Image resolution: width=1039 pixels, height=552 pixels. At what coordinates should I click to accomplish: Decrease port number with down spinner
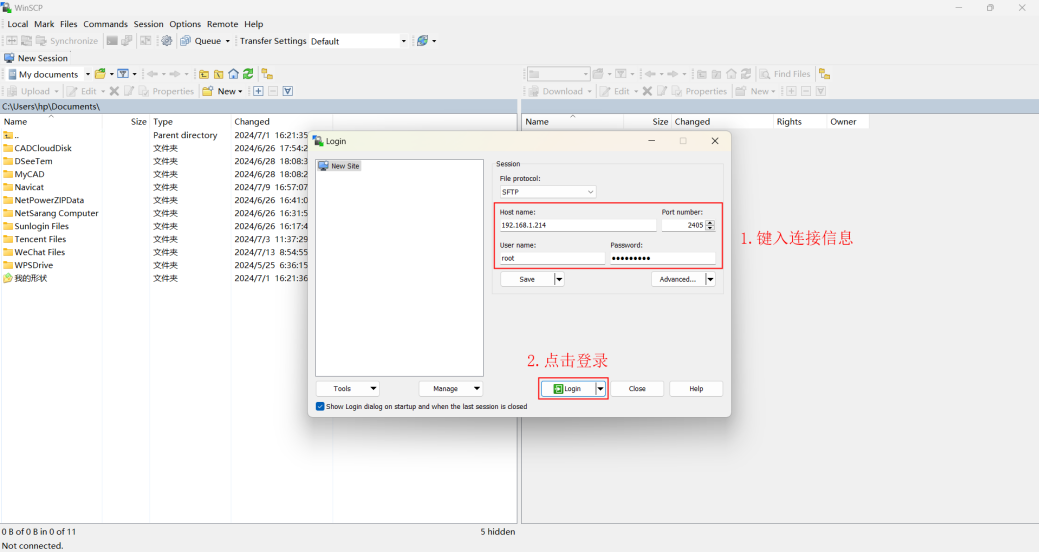[710, 228]
